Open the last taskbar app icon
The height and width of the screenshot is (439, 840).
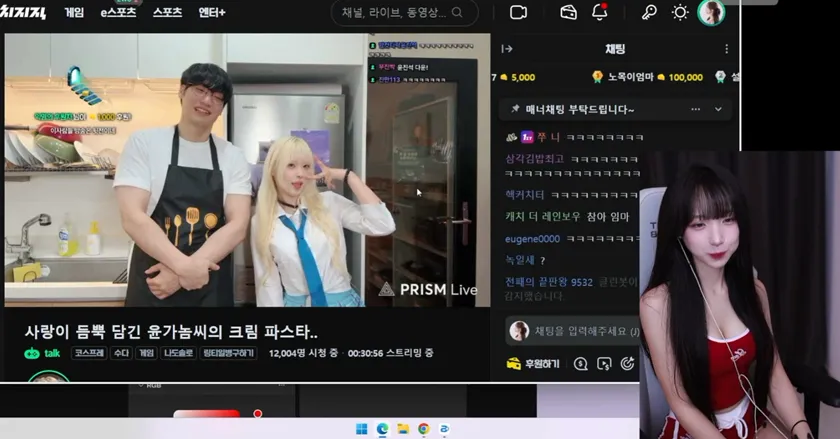pyautogui.click(x=444, y=429)
